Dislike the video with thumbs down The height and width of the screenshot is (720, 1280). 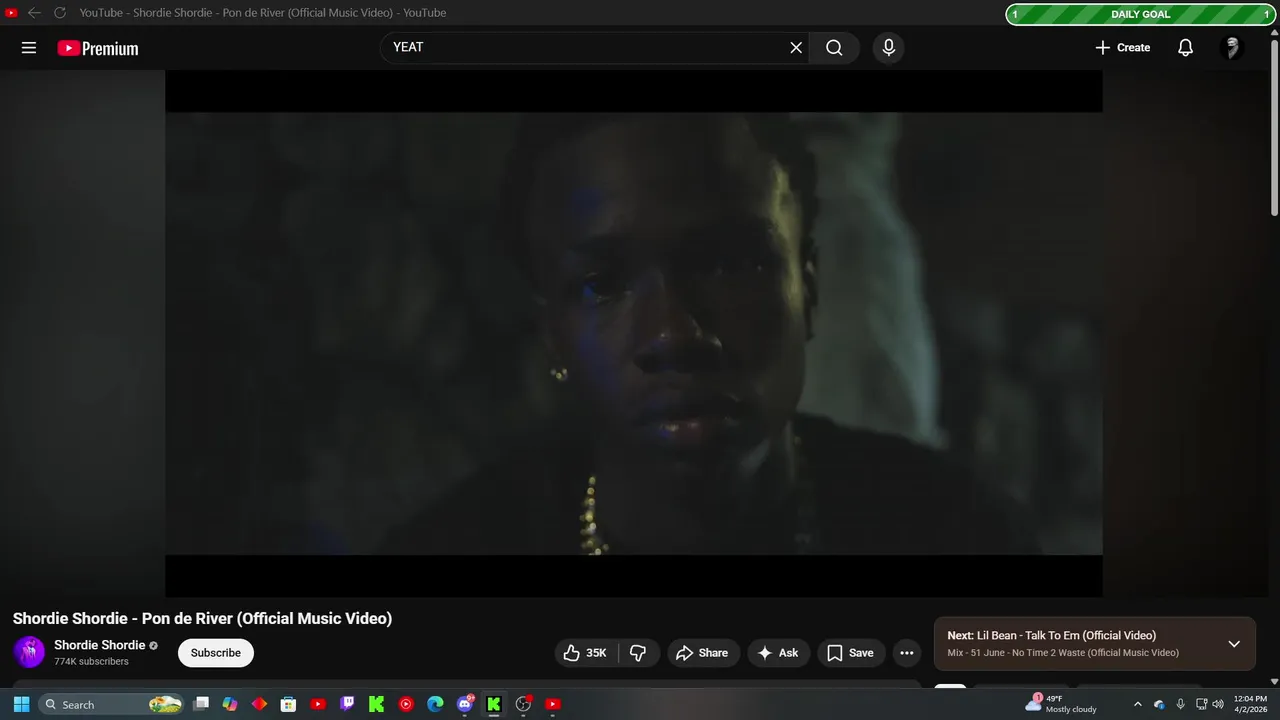click(638, 653)
